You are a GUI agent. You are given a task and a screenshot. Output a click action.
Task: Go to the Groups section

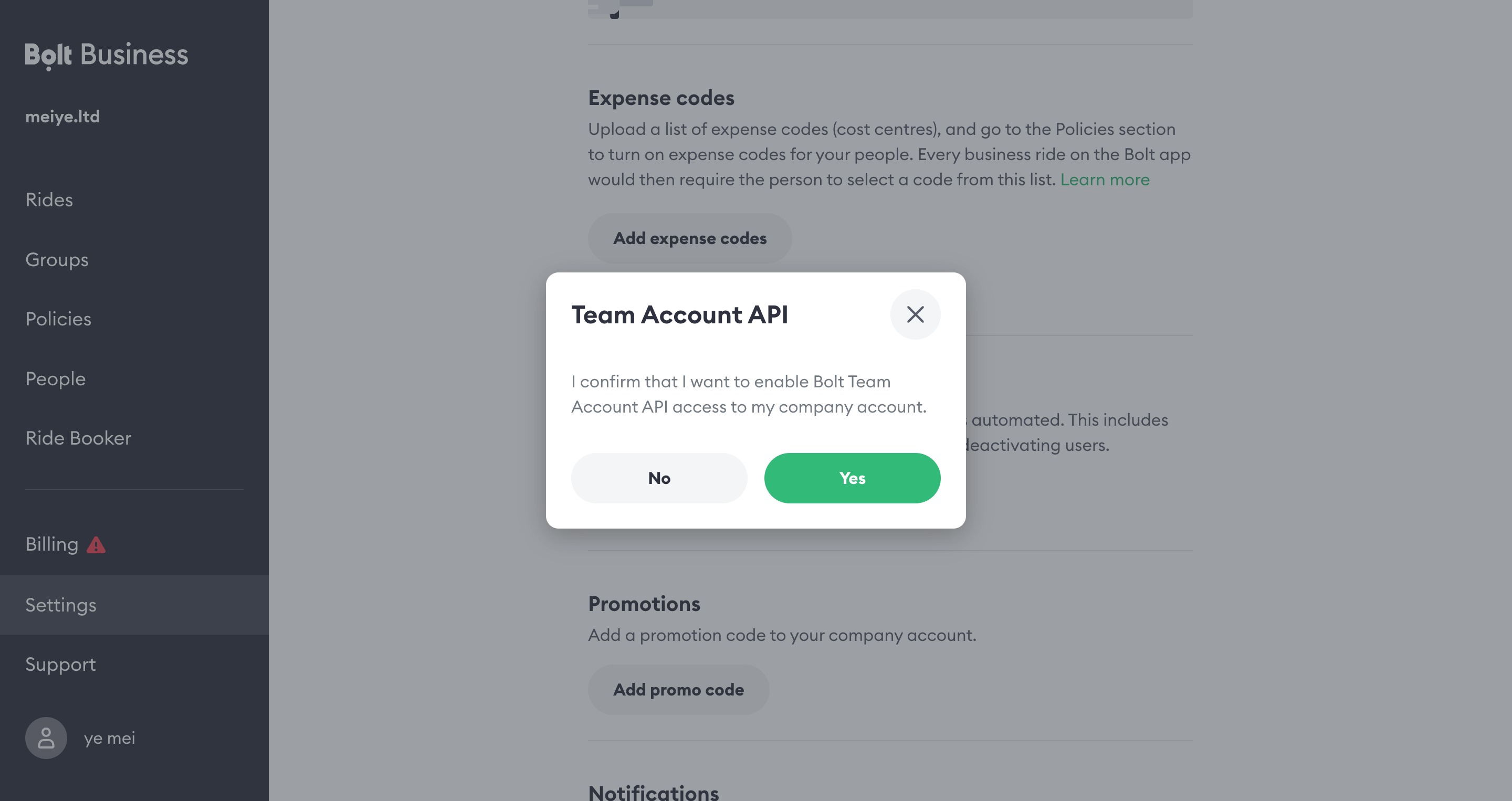coord(57,259)
